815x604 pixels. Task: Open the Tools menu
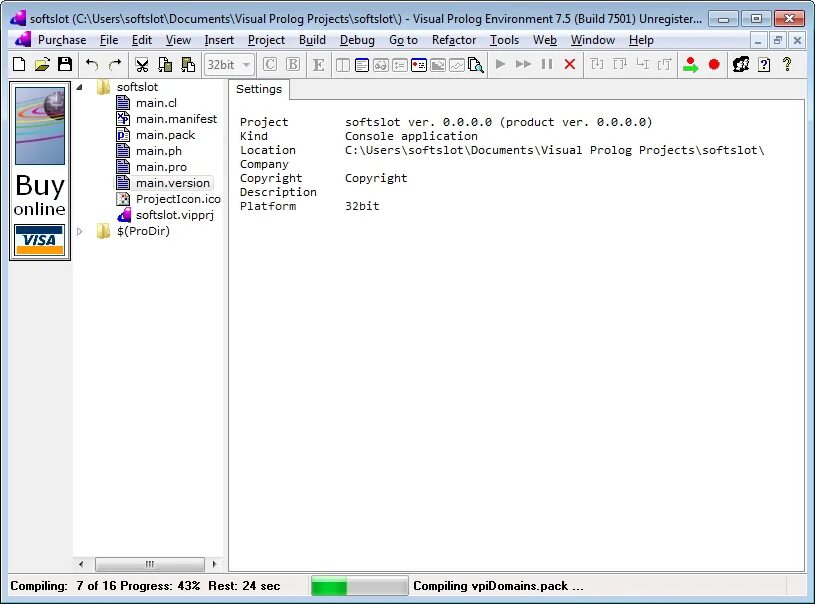click(x=504, y=40)
